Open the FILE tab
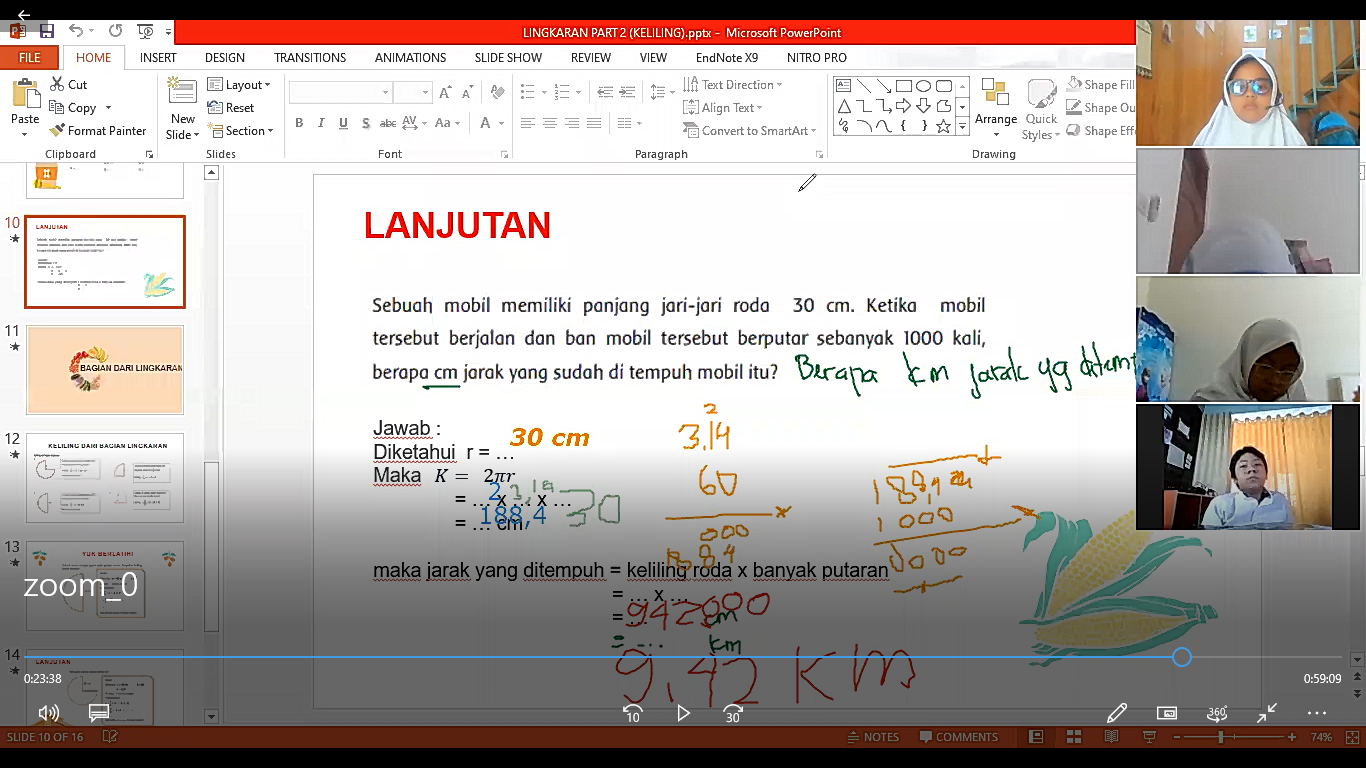 30,58
